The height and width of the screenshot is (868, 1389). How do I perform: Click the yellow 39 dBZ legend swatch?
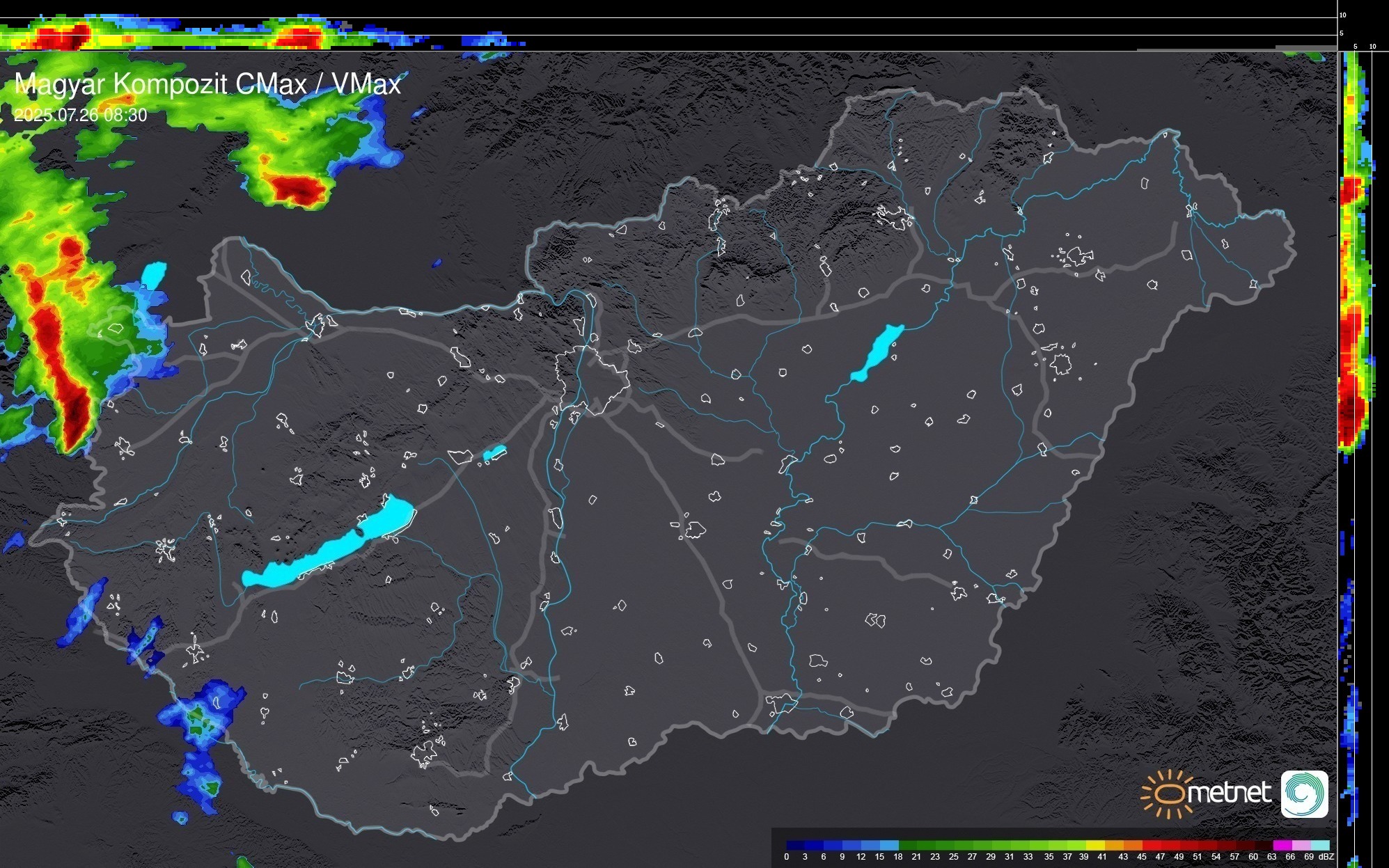(x=1095, y=845)
